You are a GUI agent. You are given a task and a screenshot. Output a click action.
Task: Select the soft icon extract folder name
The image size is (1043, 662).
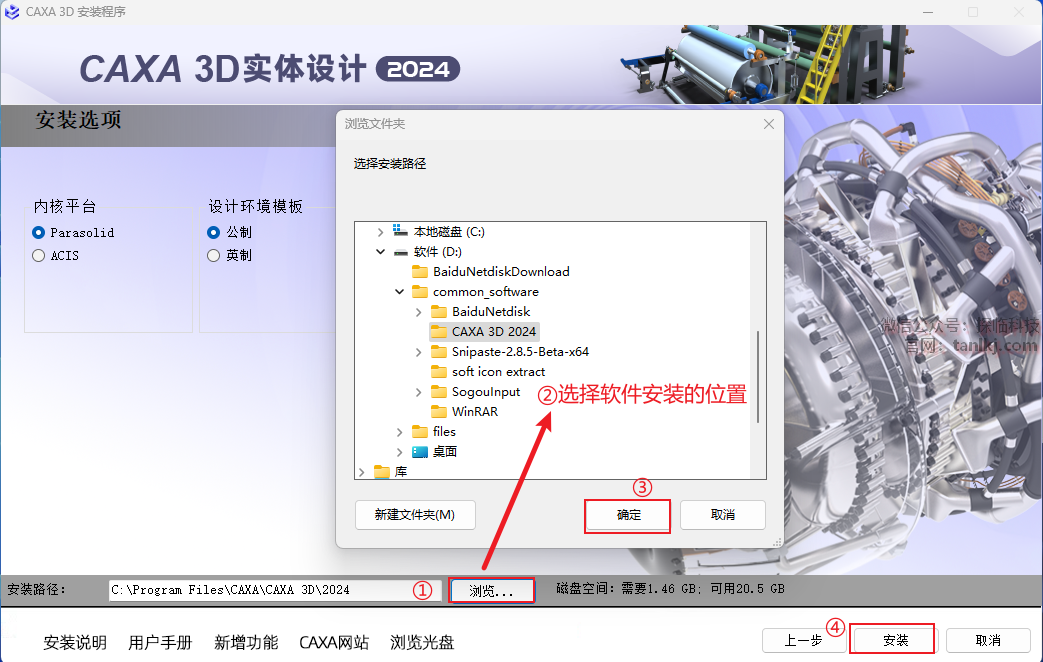[498, 371]
